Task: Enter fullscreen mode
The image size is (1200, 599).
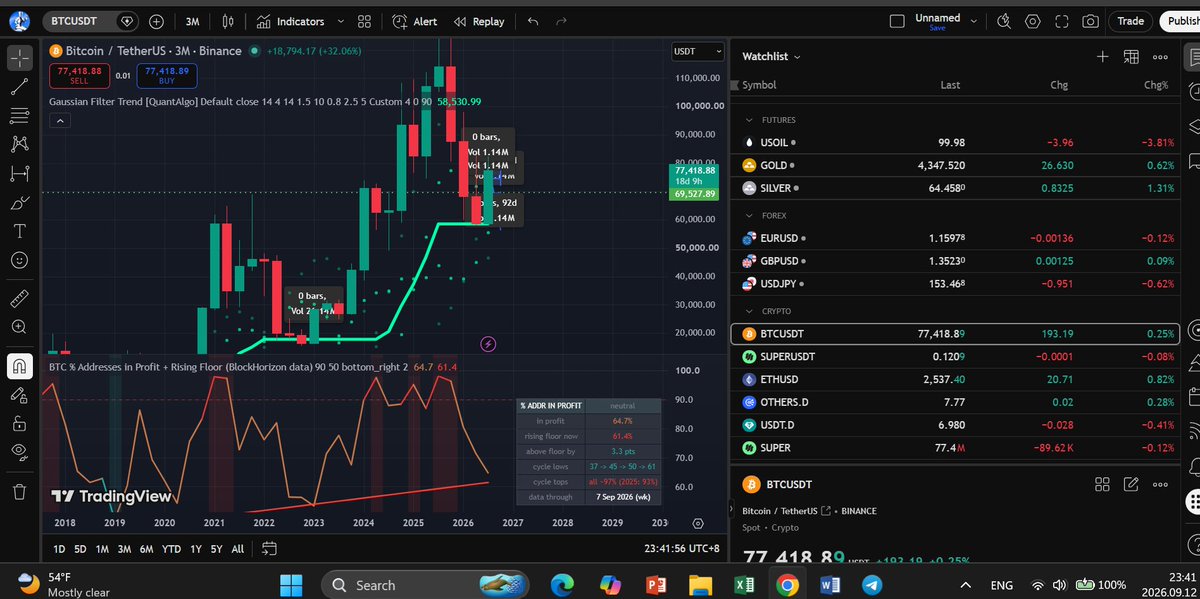Action: (1062, 21)
